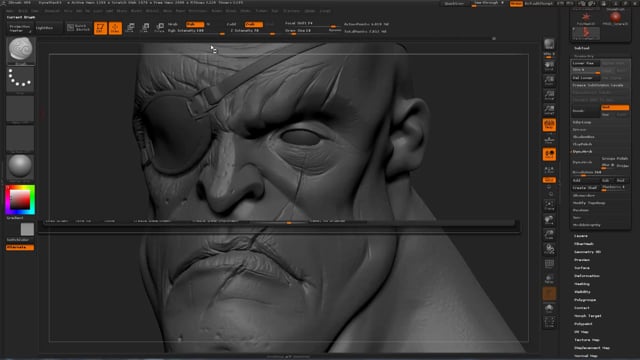Toggle the orange Persp perspective button
This screenshot has width=640, height=360.
tap(549, 125)
